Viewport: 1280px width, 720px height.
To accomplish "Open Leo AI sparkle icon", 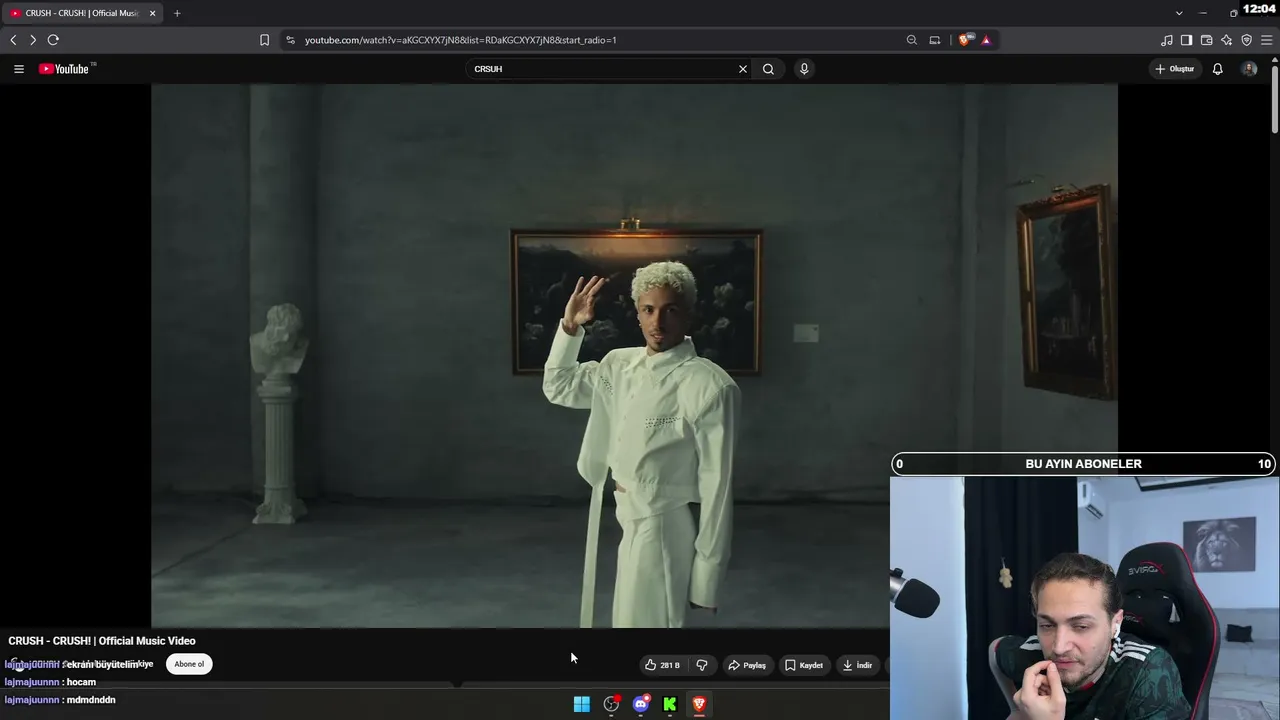I will click(x=1227, y=40).
